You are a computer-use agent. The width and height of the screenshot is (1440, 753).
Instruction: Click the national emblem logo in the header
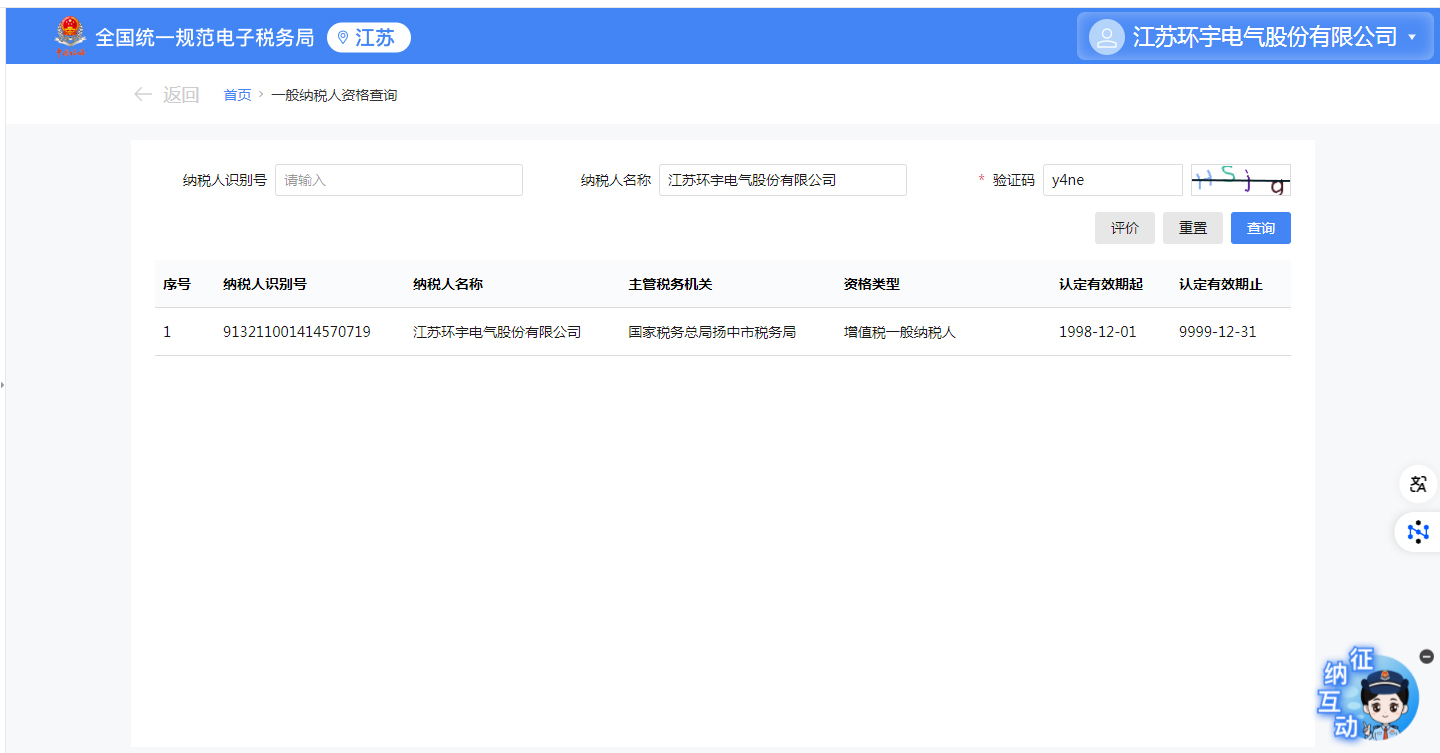[x=69, y=35]
